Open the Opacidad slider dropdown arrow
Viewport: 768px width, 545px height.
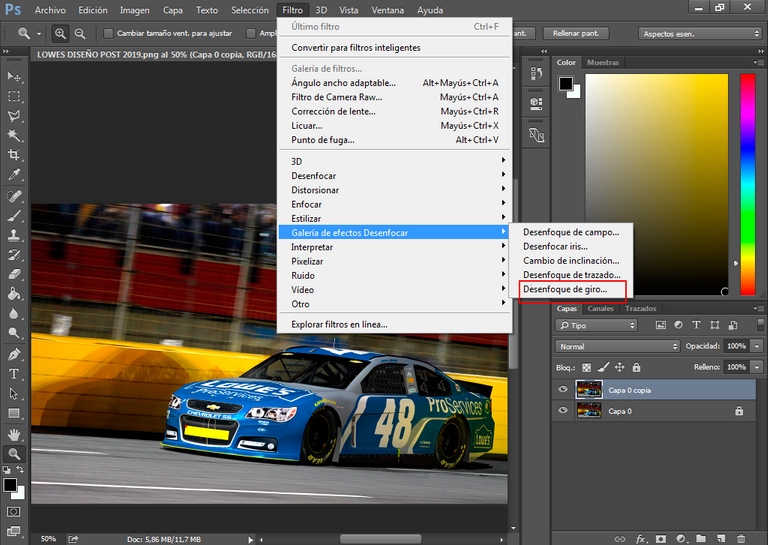coord(757,346)
